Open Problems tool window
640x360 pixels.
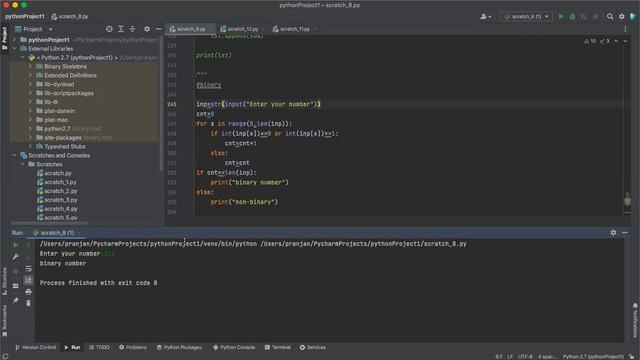(133, 347)
